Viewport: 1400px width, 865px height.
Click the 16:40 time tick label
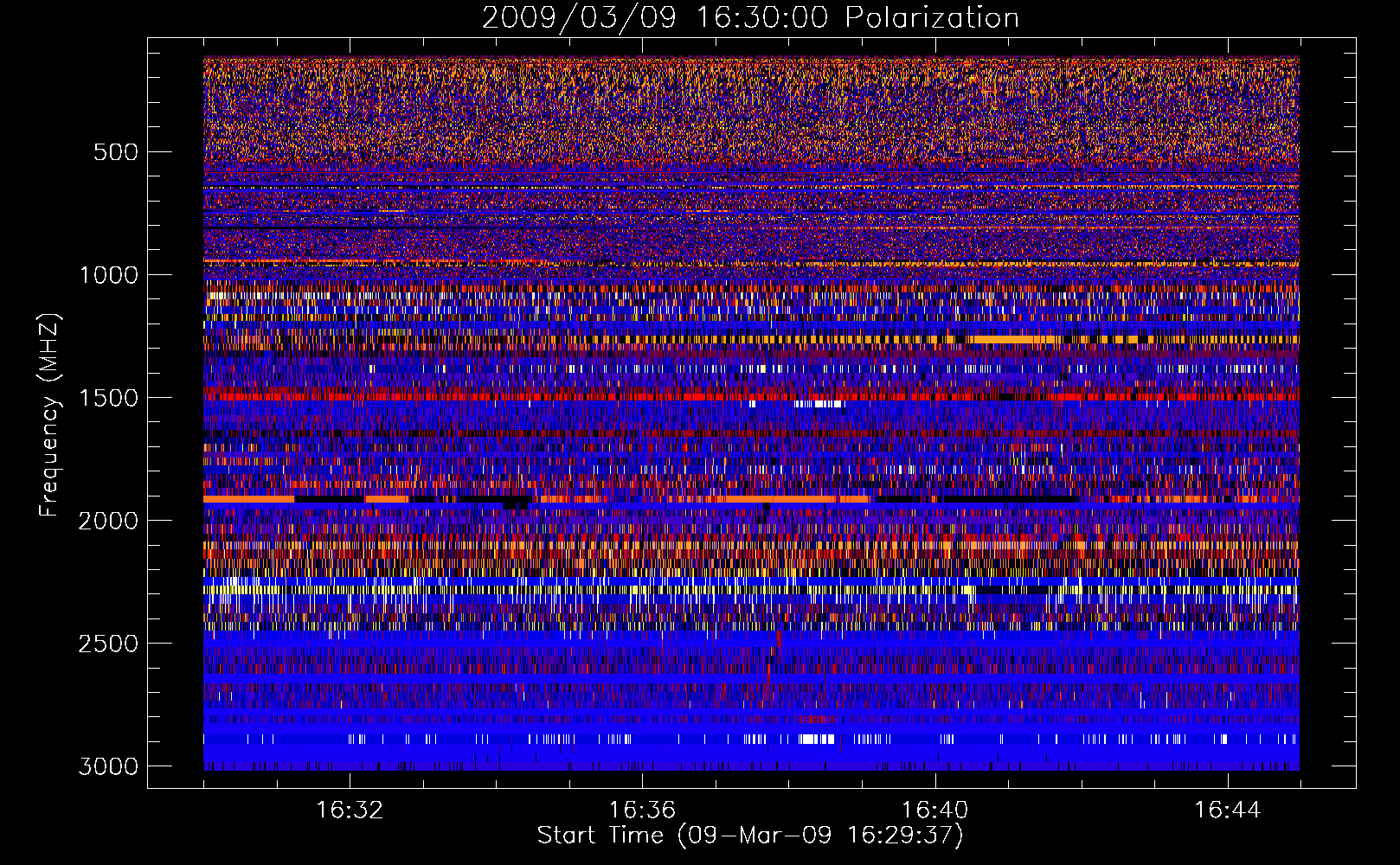coord(934,811)
